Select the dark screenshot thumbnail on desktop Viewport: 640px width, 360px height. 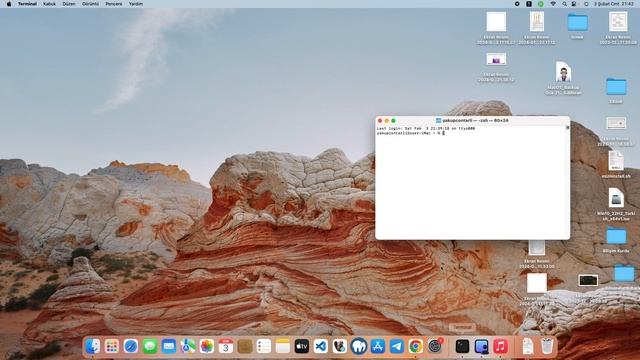(x=588, y=280)
